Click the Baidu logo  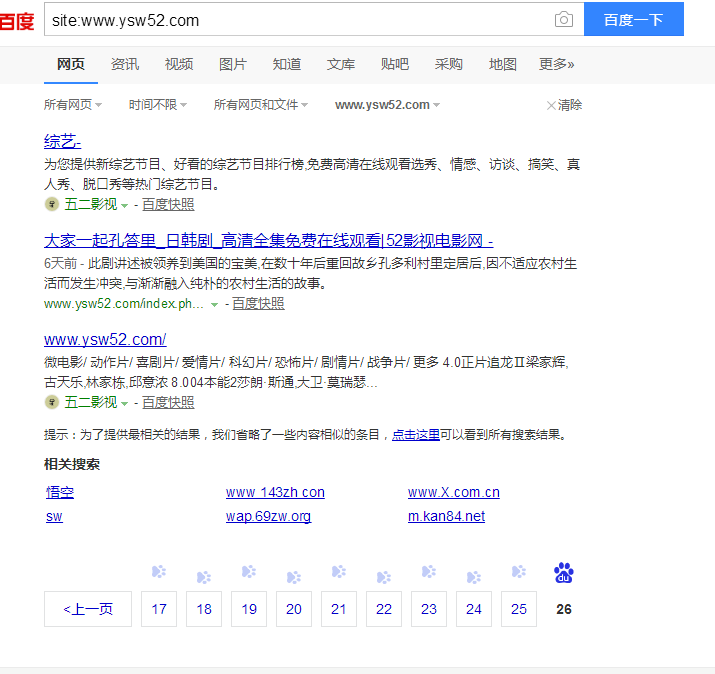point(17,21)
